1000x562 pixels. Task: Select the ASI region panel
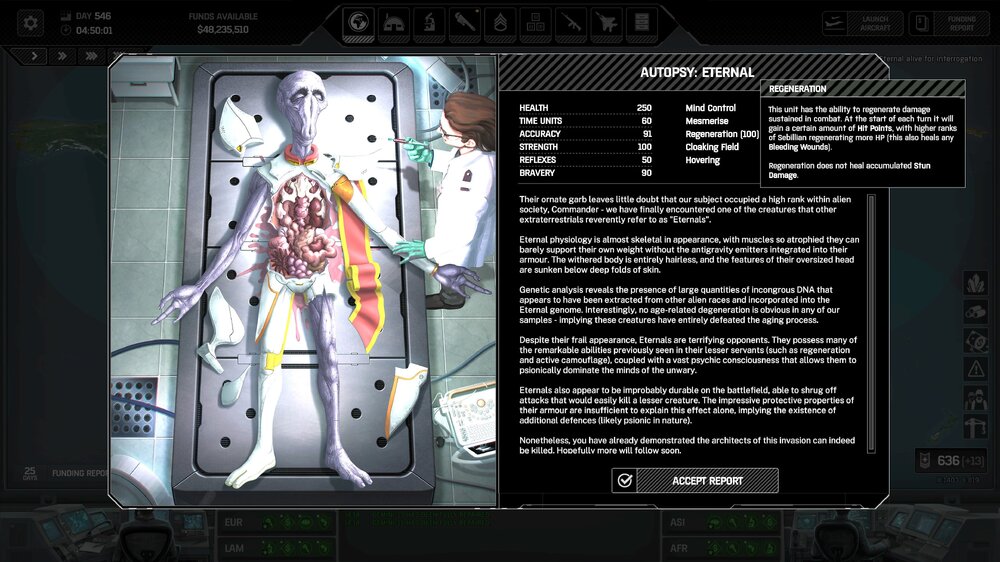(x=723, y=523)
